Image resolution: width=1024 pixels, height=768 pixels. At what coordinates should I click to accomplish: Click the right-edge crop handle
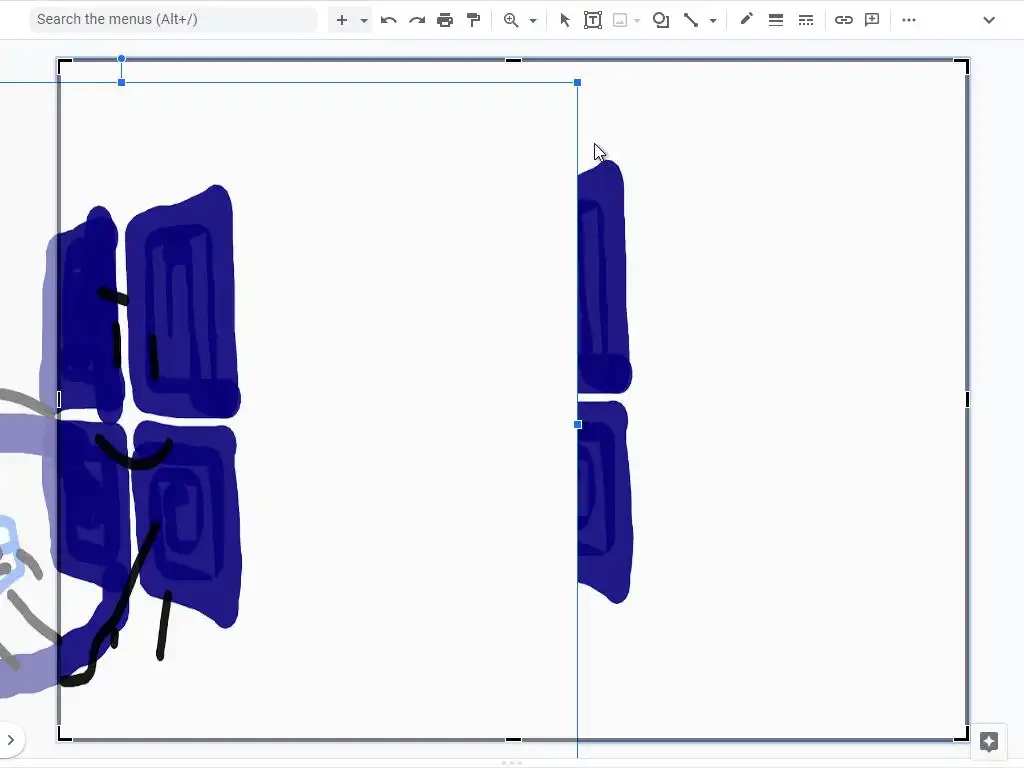click(x=967, y=399)
